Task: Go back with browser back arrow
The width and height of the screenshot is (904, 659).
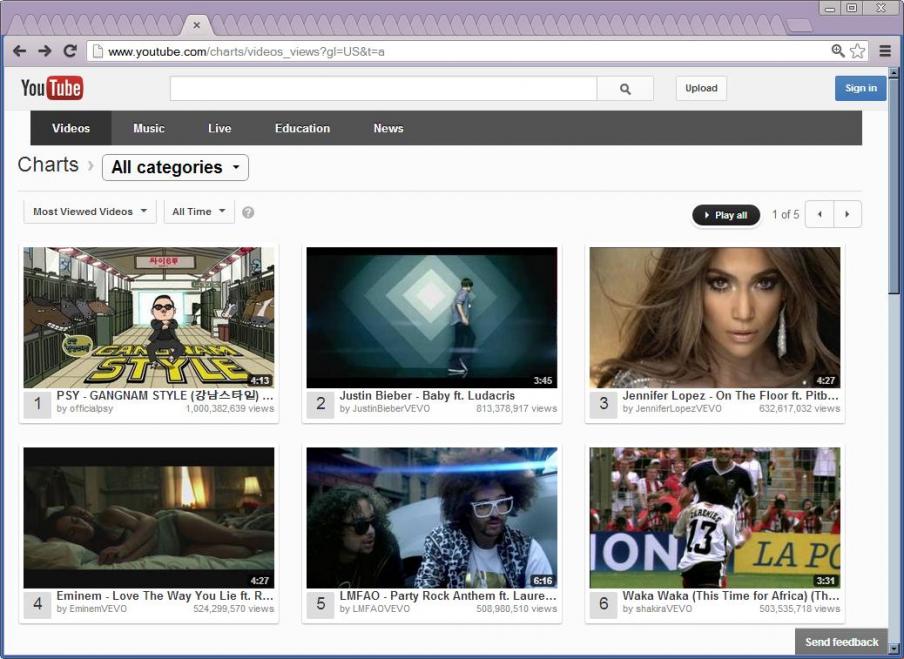Action: click(19, 51)
